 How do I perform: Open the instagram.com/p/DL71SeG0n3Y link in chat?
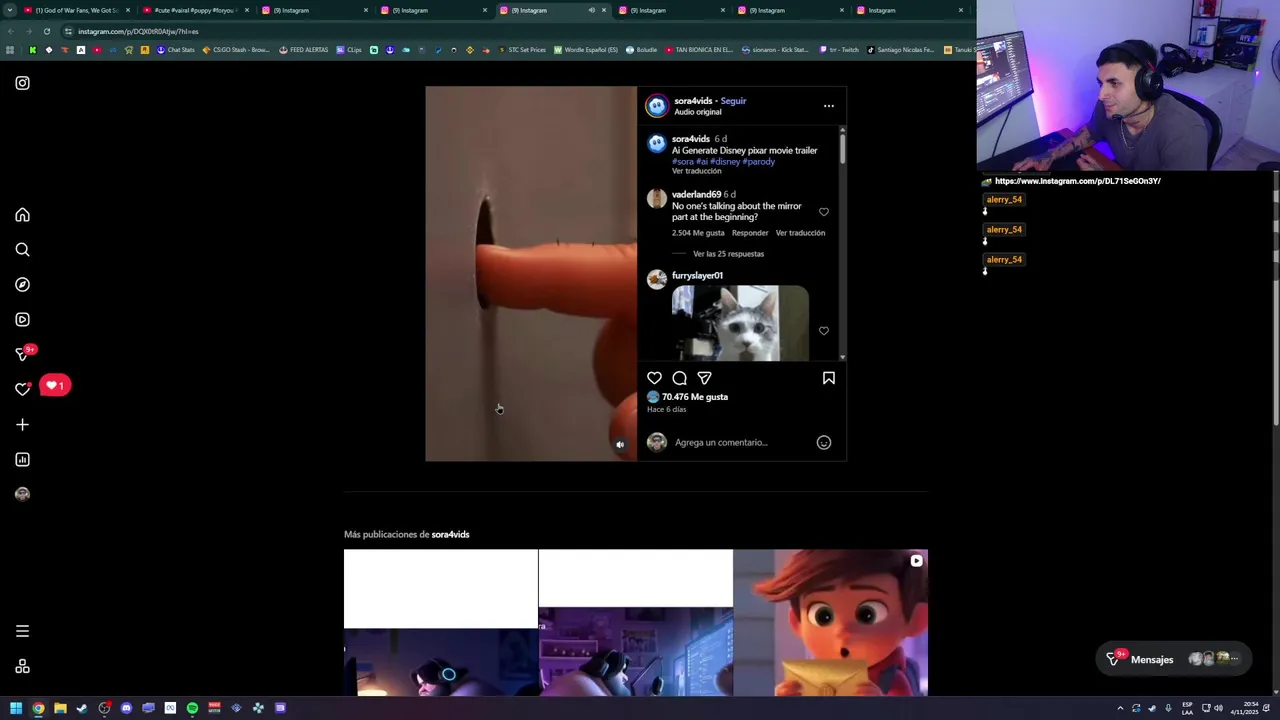(x=1077, y=181)
